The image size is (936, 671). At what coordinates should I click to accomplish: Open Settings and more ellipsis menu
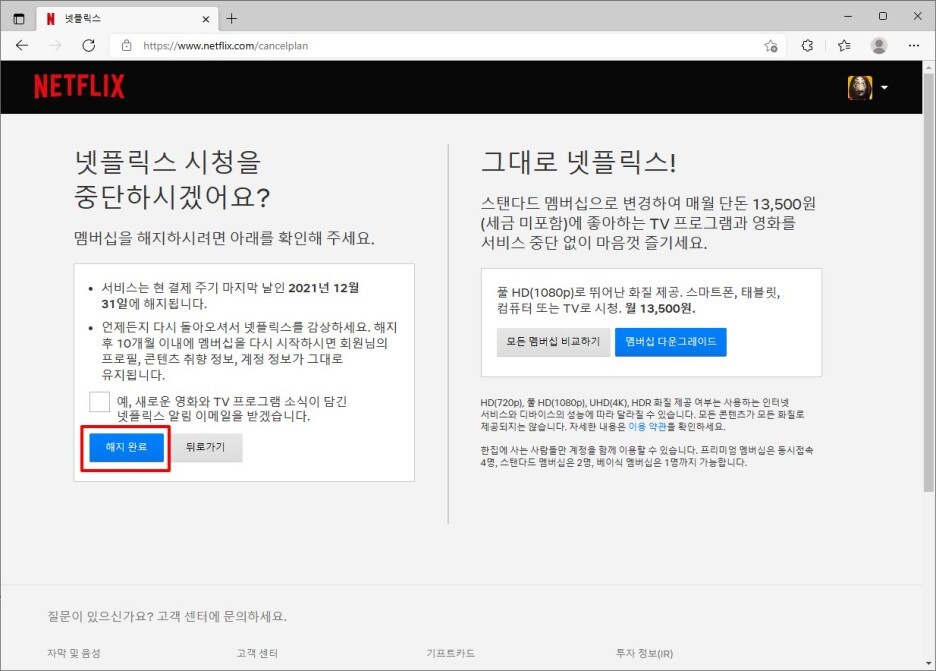tap(913, 45)
